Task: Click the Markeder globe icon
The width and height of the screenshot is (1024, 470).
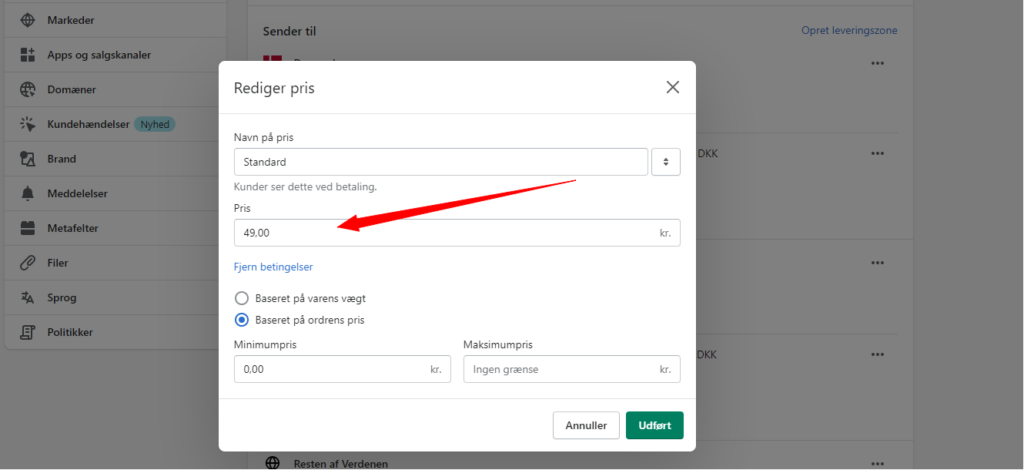Action: tap(27, 20)
